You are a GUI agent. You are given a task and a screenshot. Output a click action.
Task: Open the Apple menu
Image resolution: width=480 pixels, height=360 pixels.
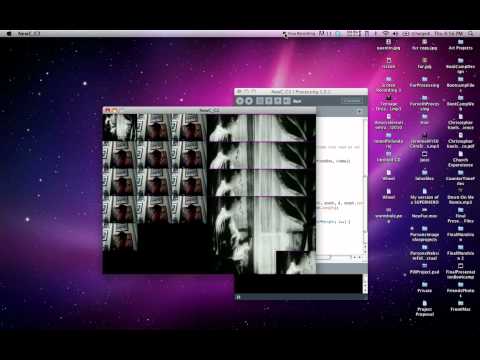tap(9, 34)
